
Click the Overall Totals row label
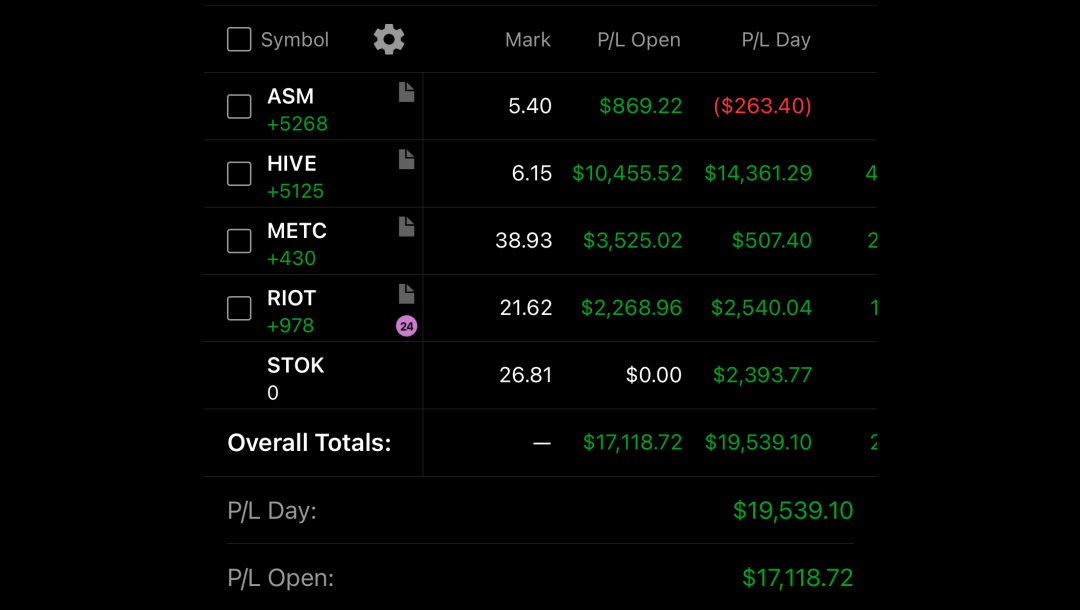click(x=309, y=443)
